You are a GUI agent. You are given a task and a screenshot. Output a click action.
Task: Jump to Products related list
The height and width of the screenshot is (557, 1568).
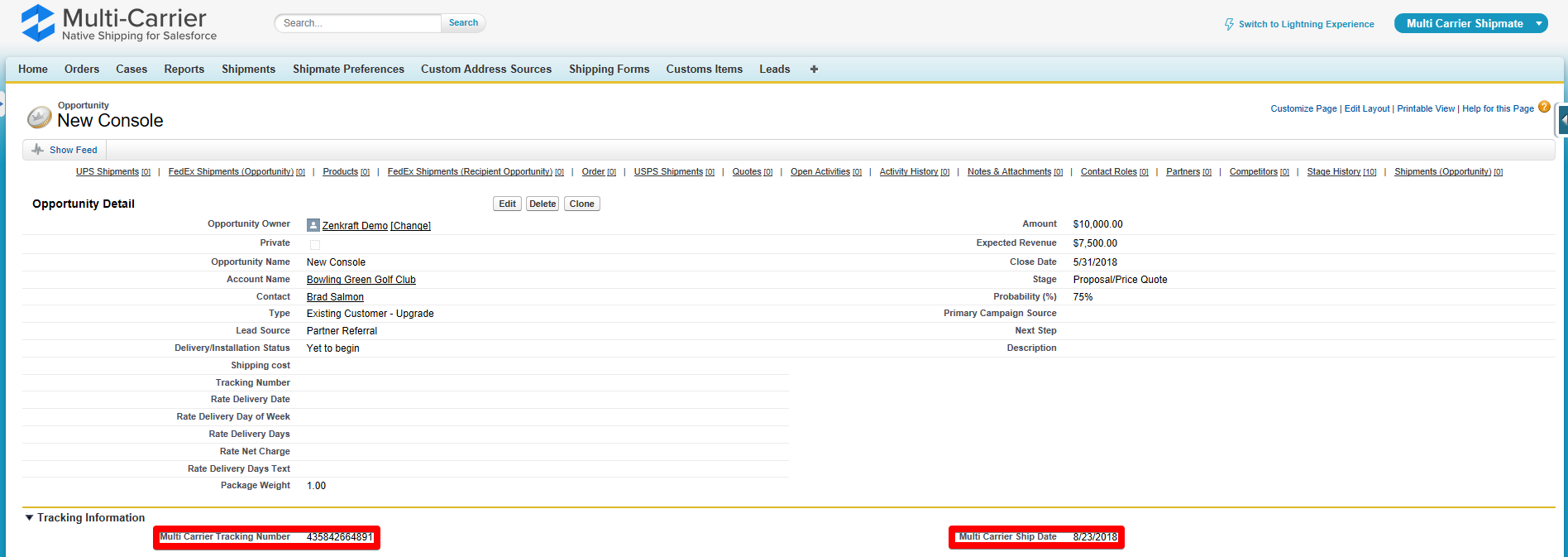[x=347, y=172]
